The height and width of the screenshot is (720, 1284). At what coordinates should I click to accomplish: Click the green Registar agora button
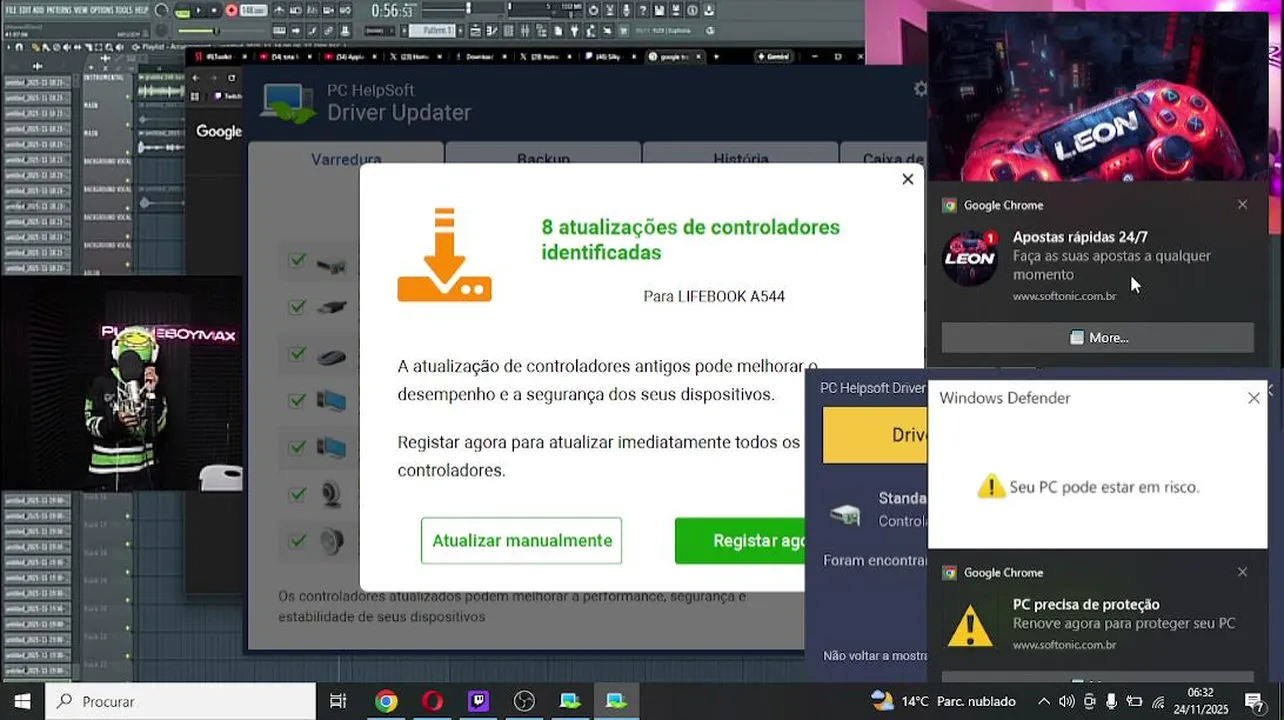coord(740,540)
